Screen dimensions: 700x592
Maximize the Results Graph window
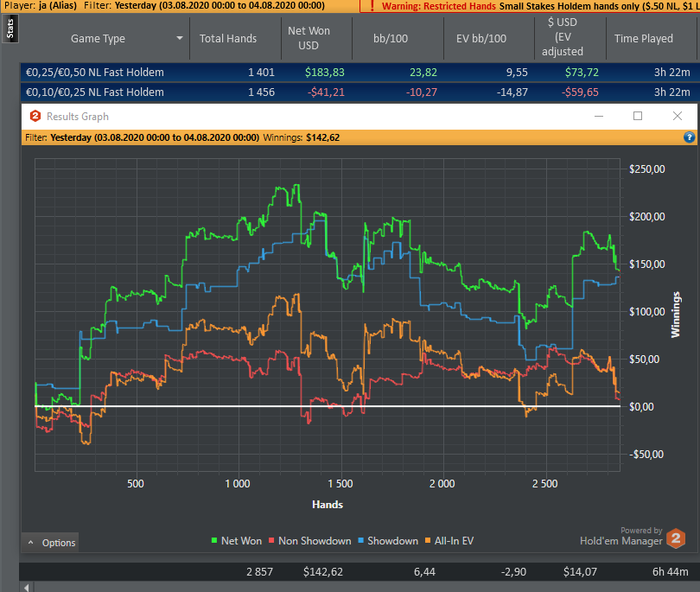point(638,116)
